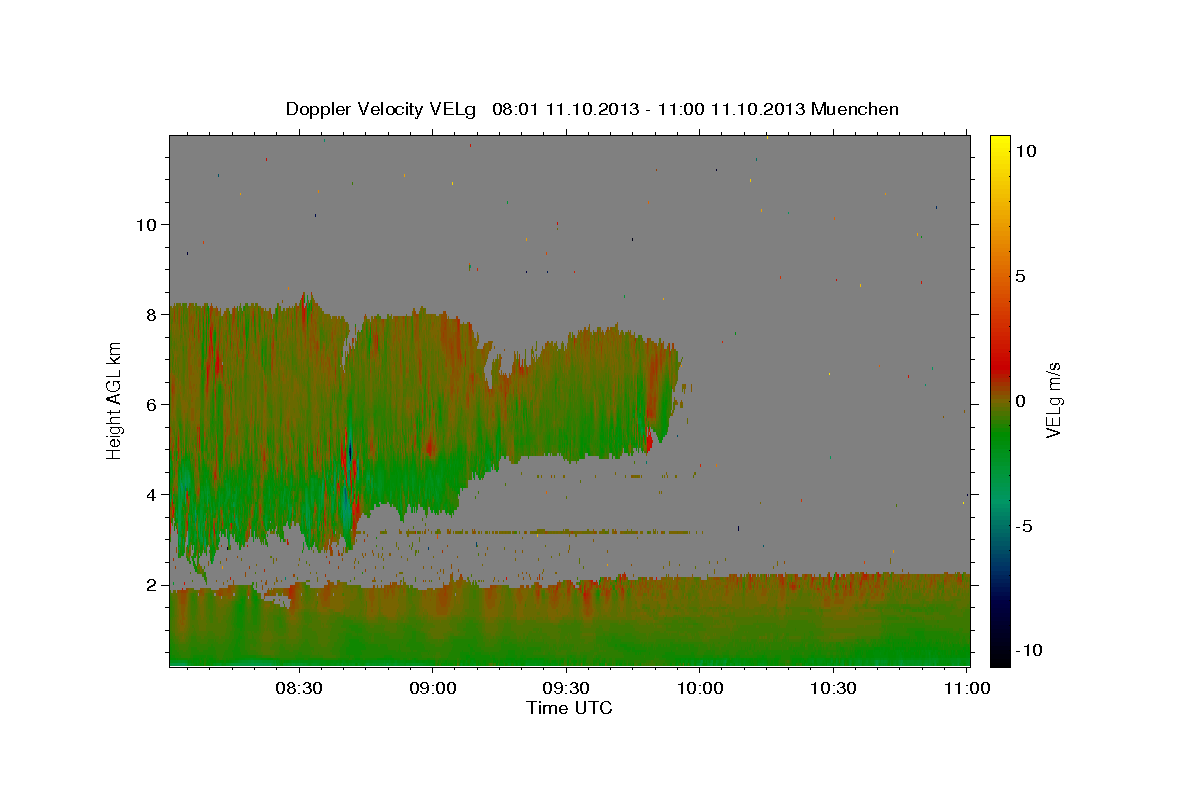This screenshot has height=800, width=1200.
Task: Click the start date '08:01 11.10.2013' in title
Action: [x=564, y=109]
